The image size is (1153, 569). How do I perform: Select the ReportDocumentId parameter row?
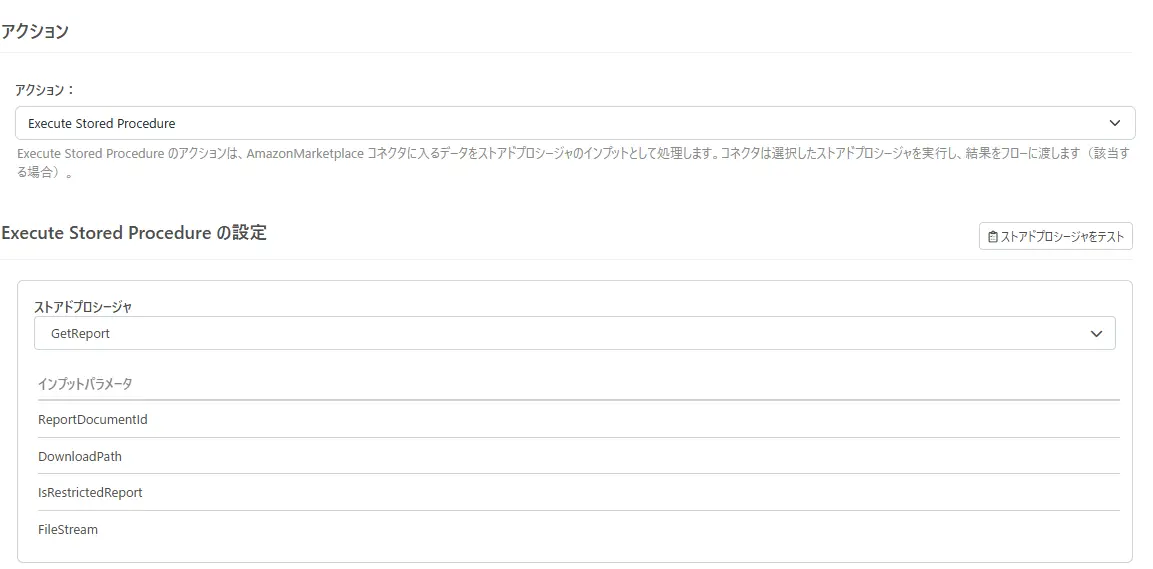[93, 420]
